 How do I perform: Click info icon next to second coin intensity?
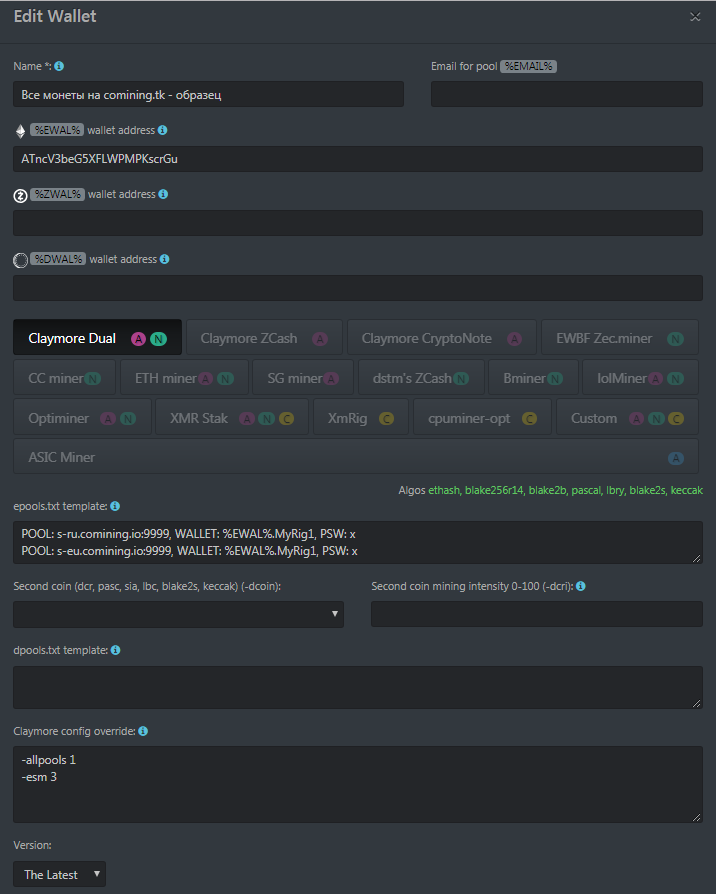(581, 586)
